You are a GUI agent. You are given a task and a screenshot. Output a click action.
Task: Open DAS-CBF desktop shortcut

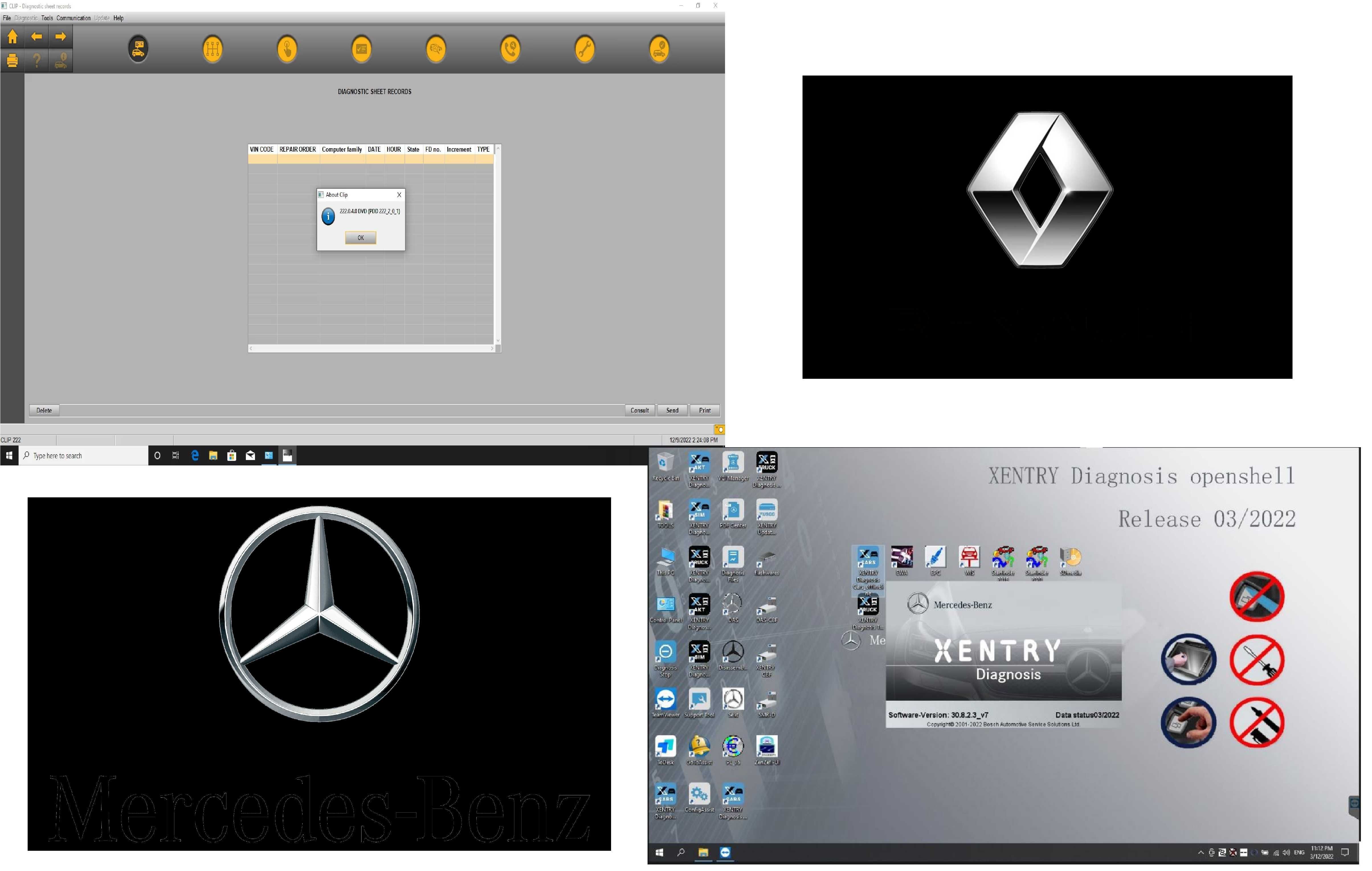pos(767,609)
